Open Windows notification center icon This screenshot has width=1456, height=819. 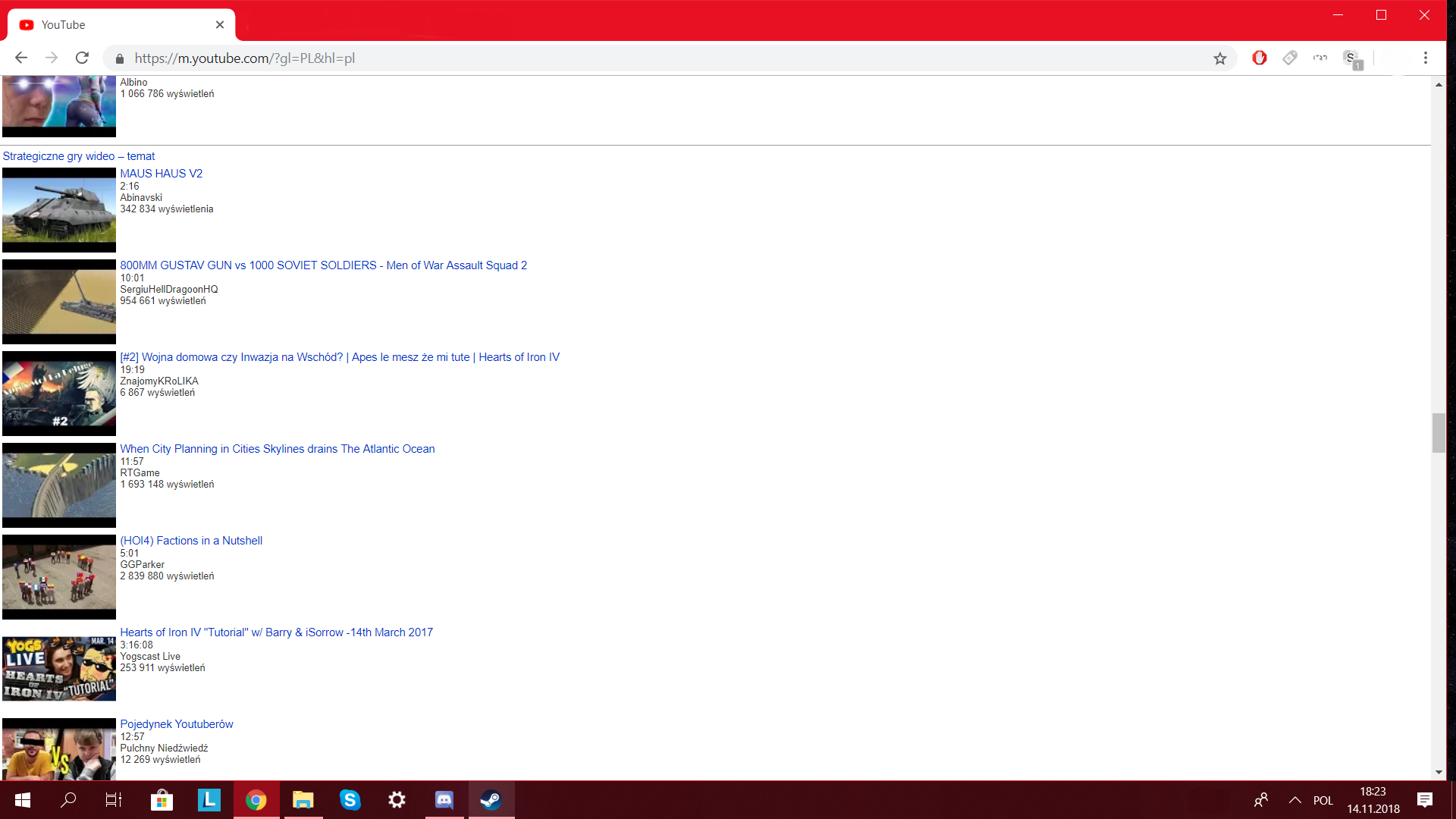click(1424, 800)
